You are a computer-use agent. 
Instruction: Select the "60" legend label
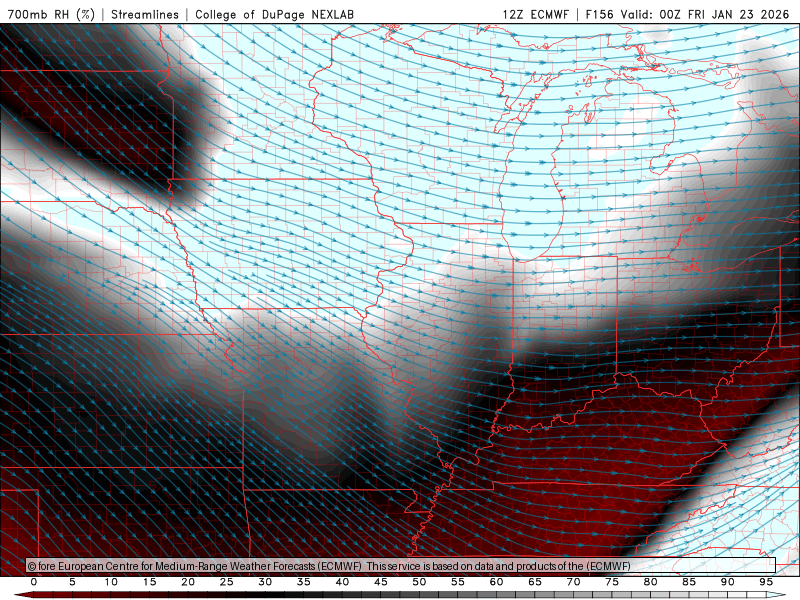[496, 582]
